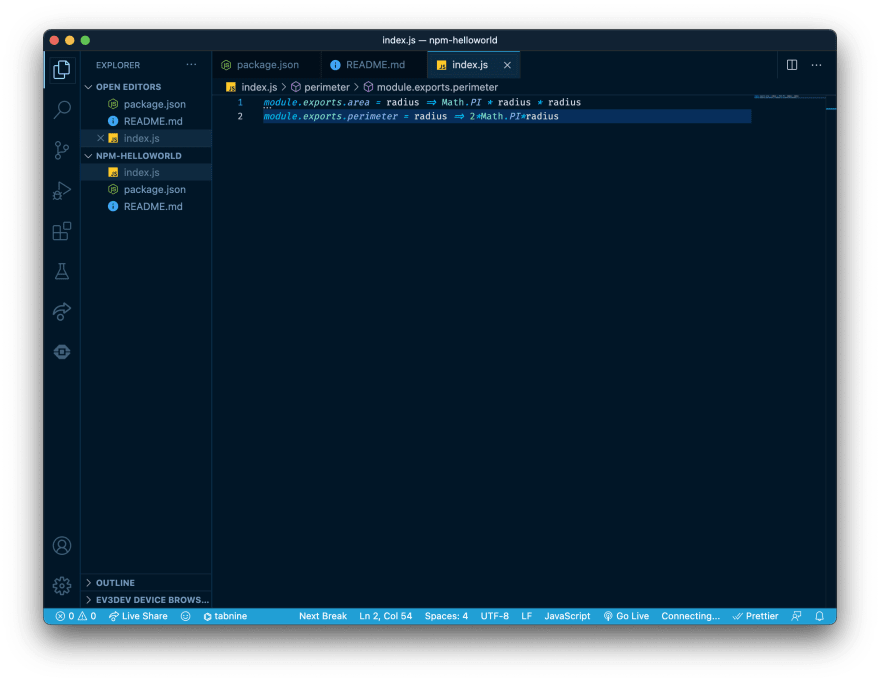Open the Live Share view in the activity bar
Image resolution: width=880 pixels, height=682 pixels.
[62, 312]
